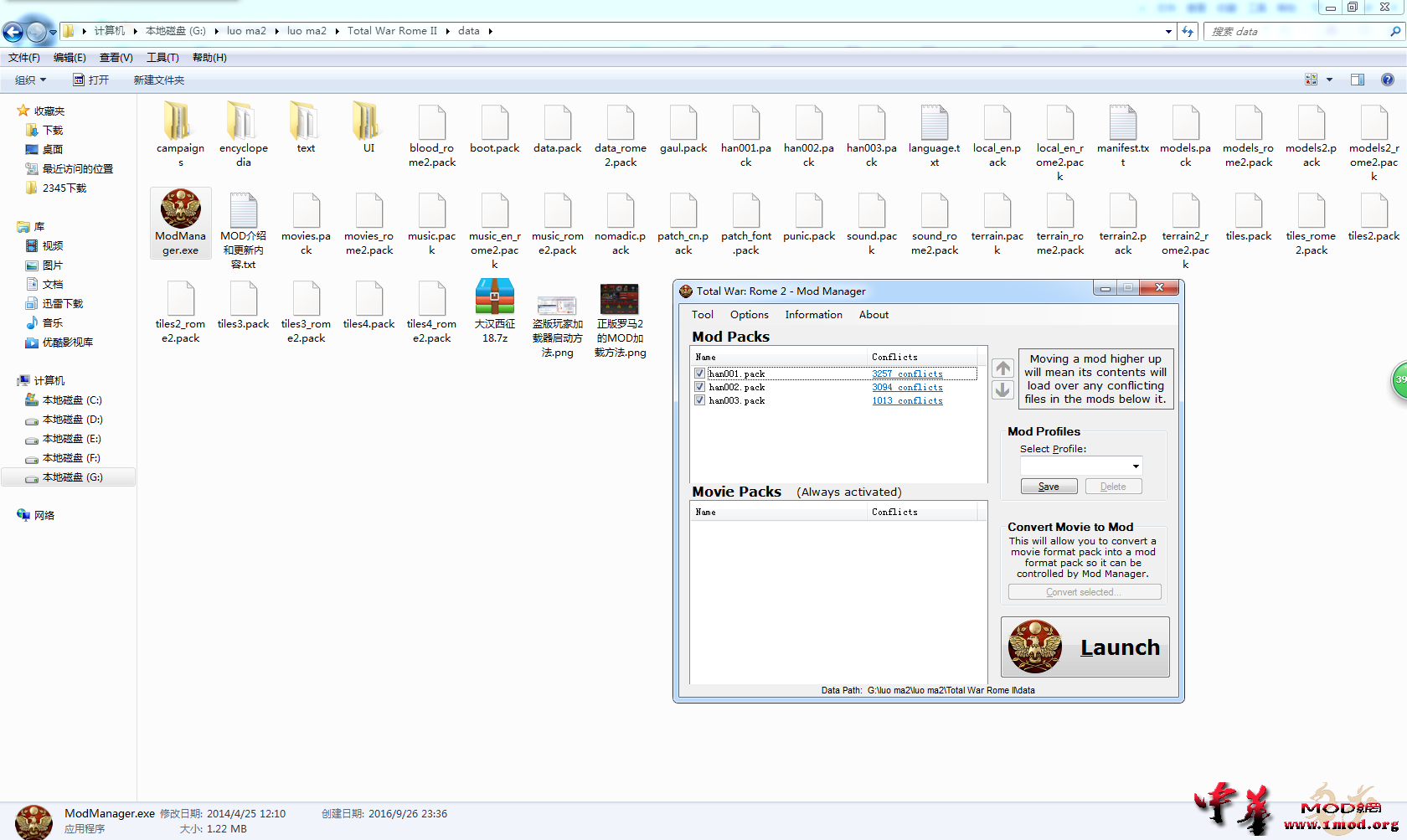1407x840 pixels.
Task: Select the encyclopedia folder icon
Action: 243,121
